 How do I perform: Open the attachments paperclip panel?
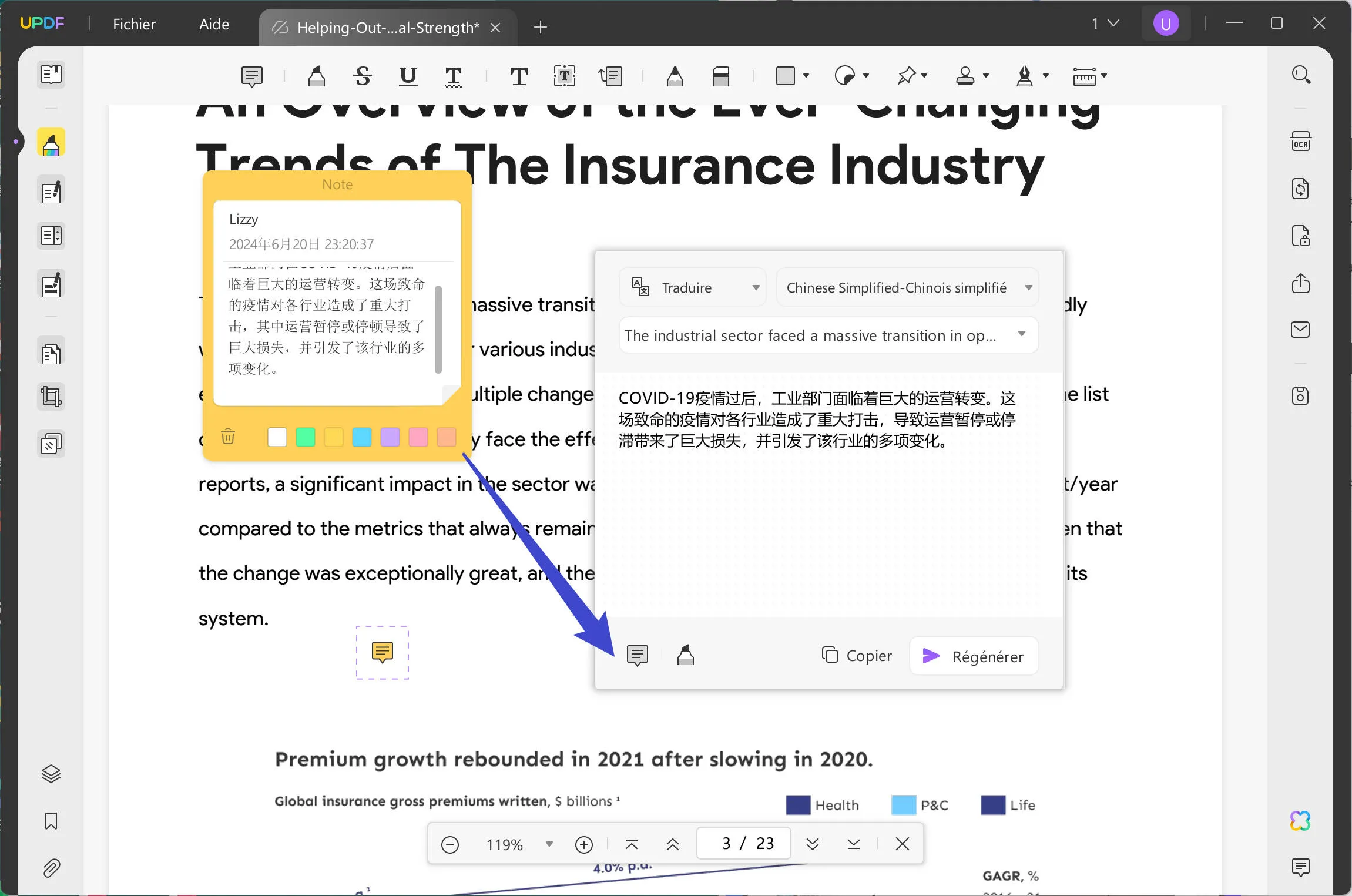pyautogui.click(x=51, y=868)
